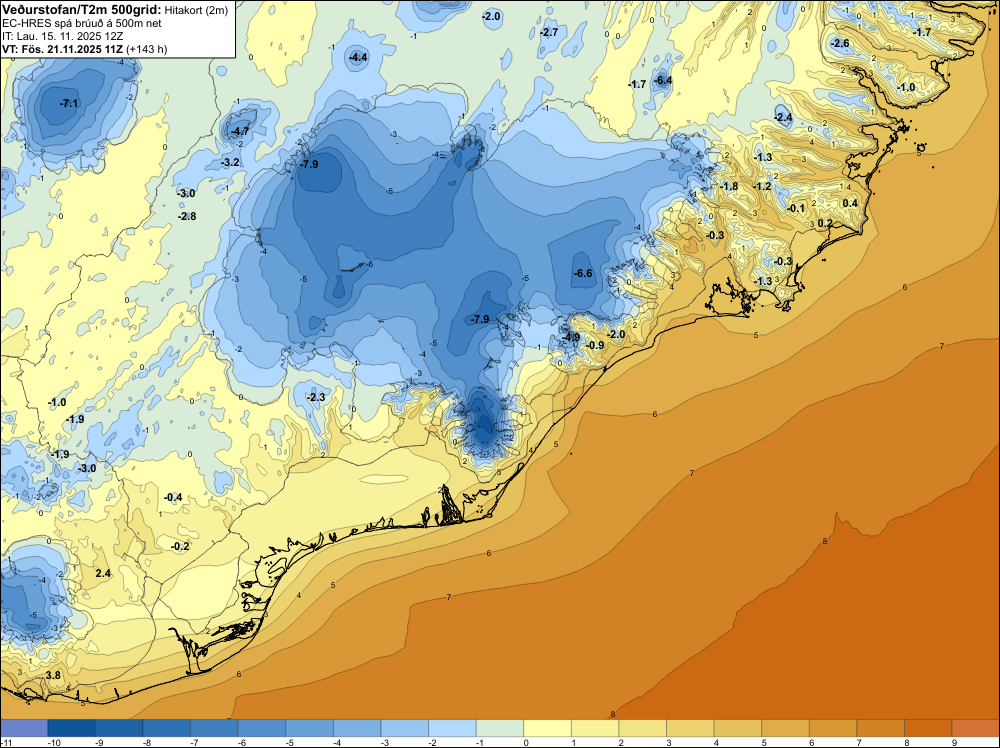This screenshot has width=1000, height=748.
Task: Click the -6.6 temperature label
Action: (583, 274)
